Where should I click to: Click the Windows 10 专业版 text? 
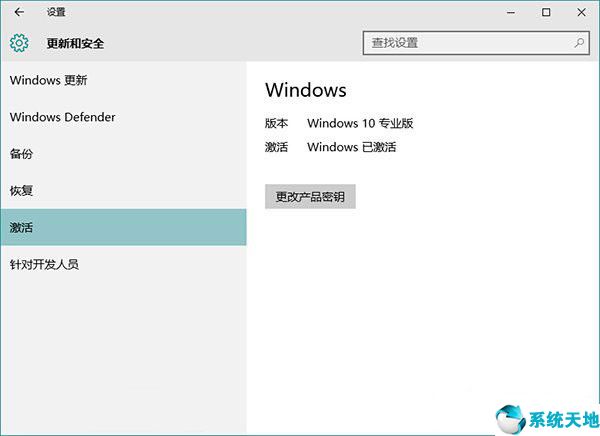pyautogui.click(x=360, y=123)
